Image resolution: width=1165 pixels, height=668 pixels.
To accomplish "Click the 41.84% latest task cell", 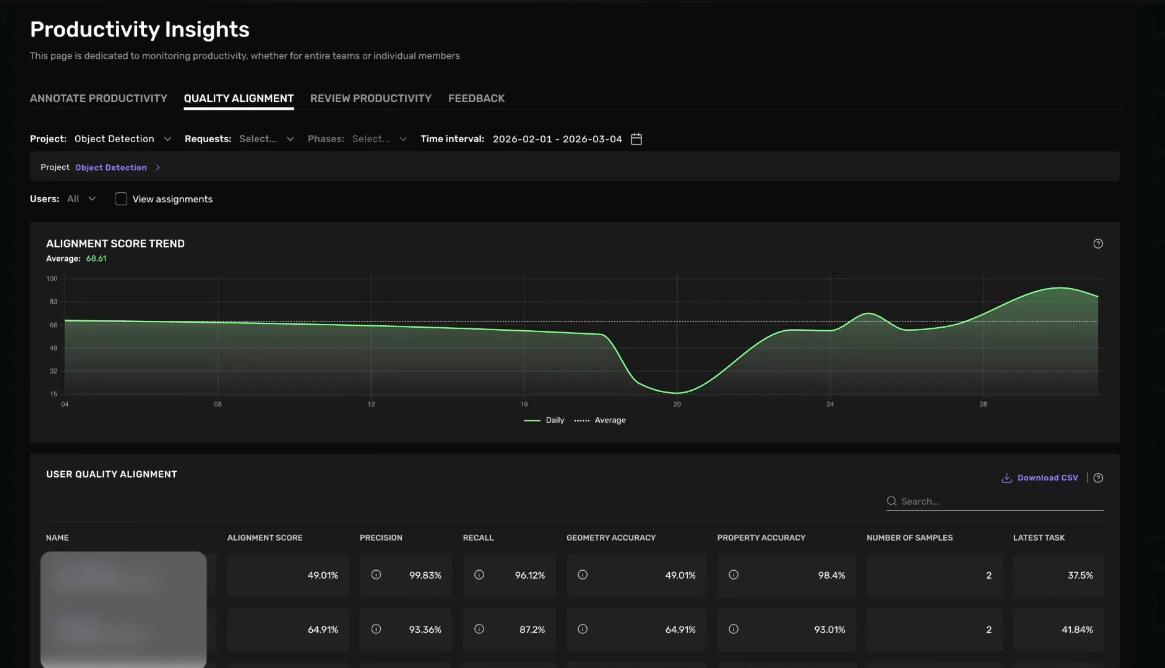I will [x=1058, y=629].
